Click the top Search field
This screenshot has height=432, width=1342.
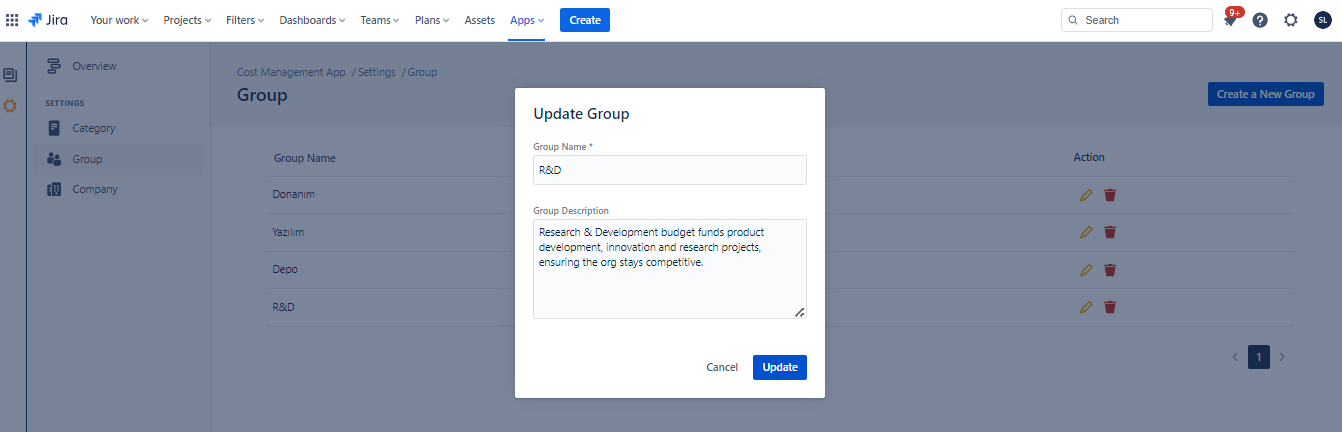coord(1137,20)
